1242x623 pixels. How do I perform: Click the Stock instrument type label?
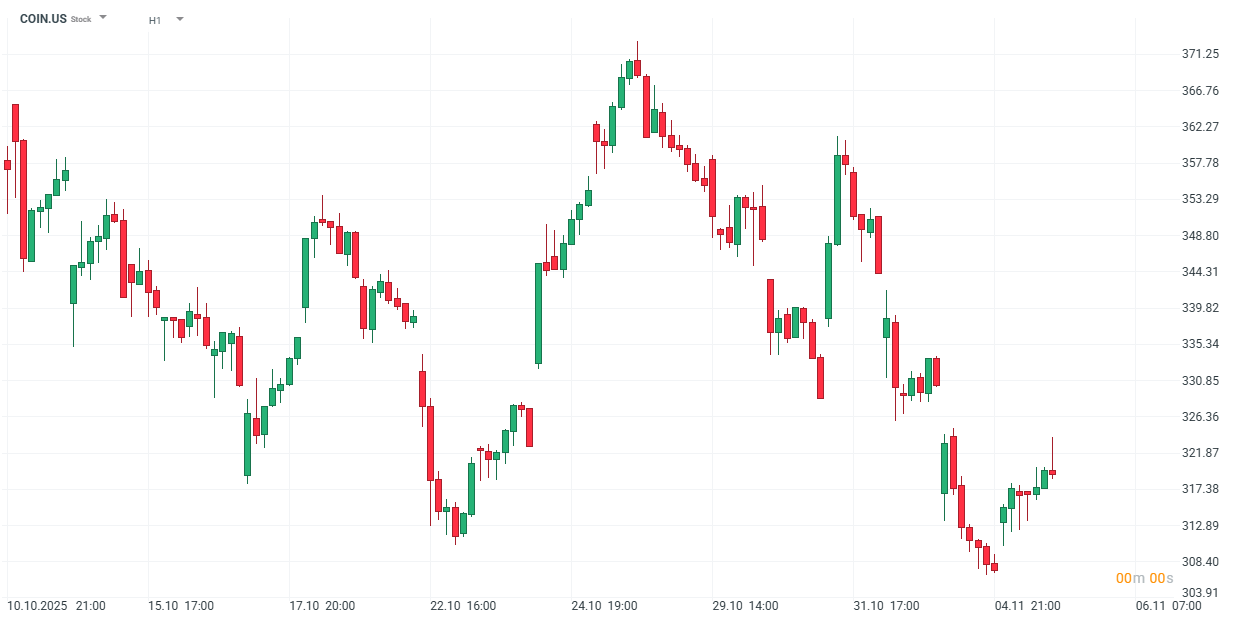[81, 20]
